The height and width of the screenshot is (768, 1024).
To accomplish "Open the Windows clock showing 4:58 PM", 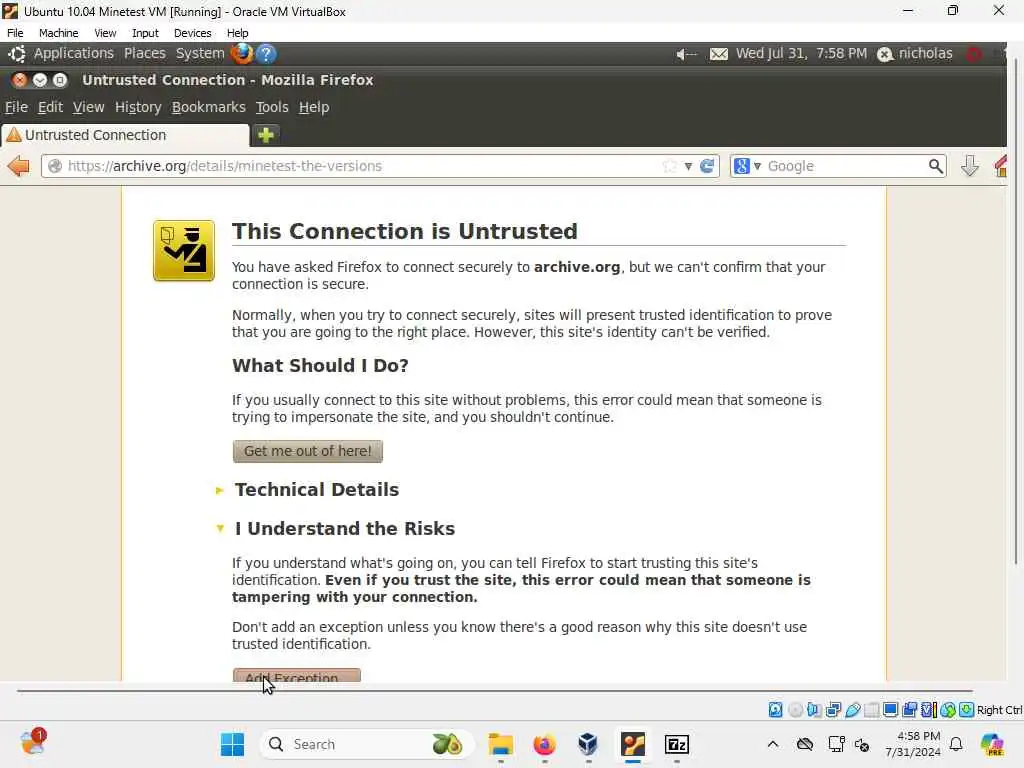I will tap(913, 744).
